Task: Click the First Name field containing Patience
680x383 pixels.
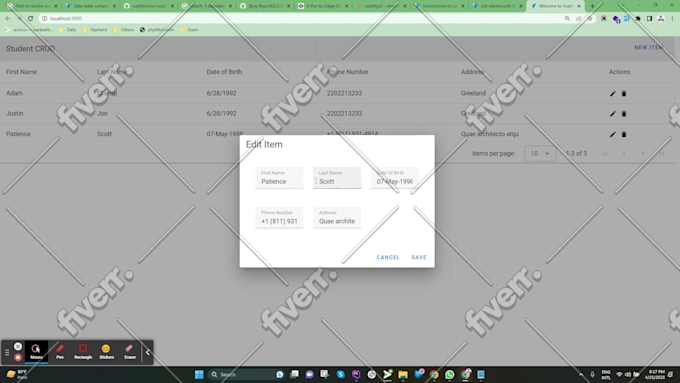Action: 279,178
